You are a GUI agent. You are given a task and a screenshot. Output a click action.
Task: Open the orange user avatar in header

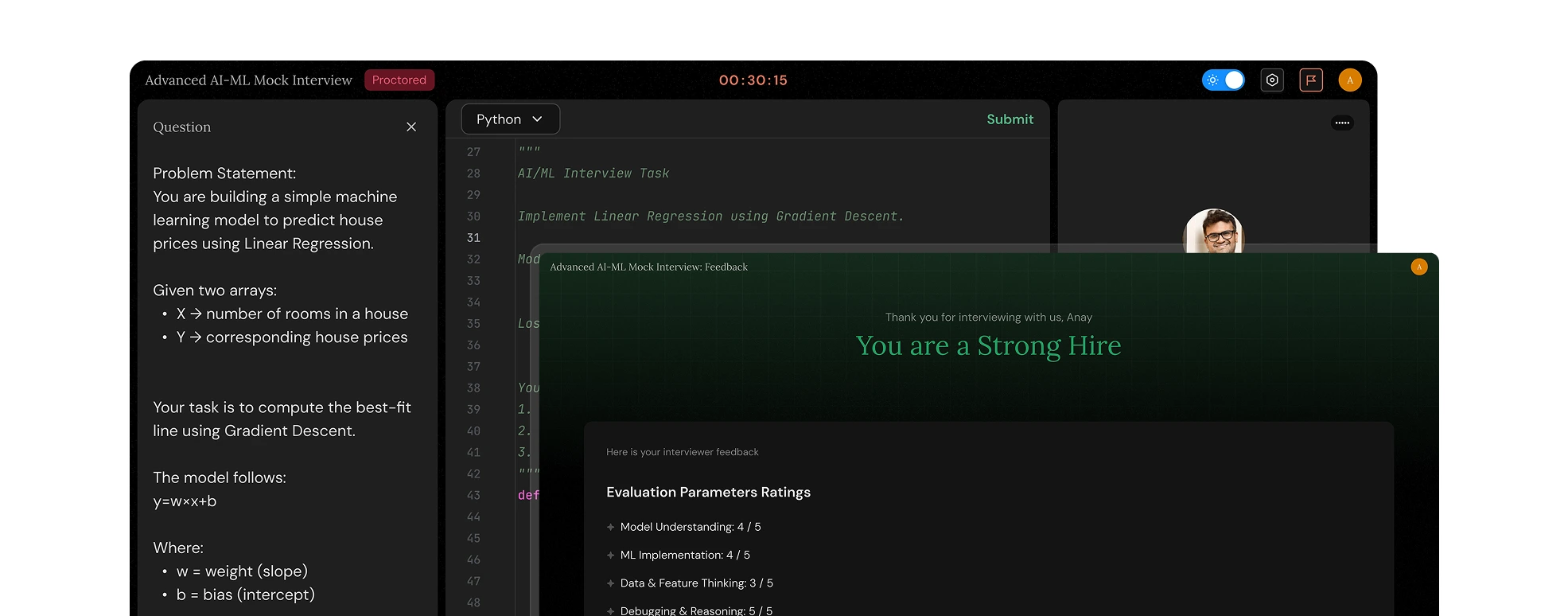click(1350, 80)
